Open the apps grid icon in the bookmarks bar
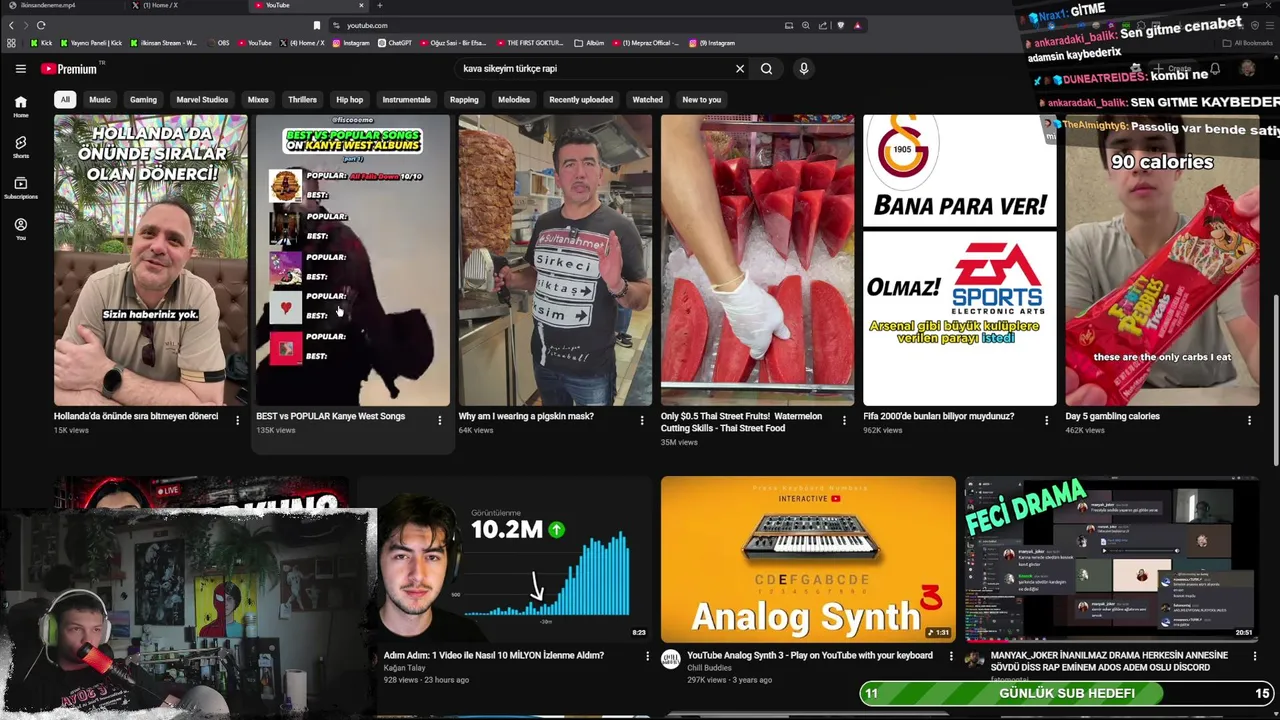This screenshot has height=720, width=1280. 11,43
